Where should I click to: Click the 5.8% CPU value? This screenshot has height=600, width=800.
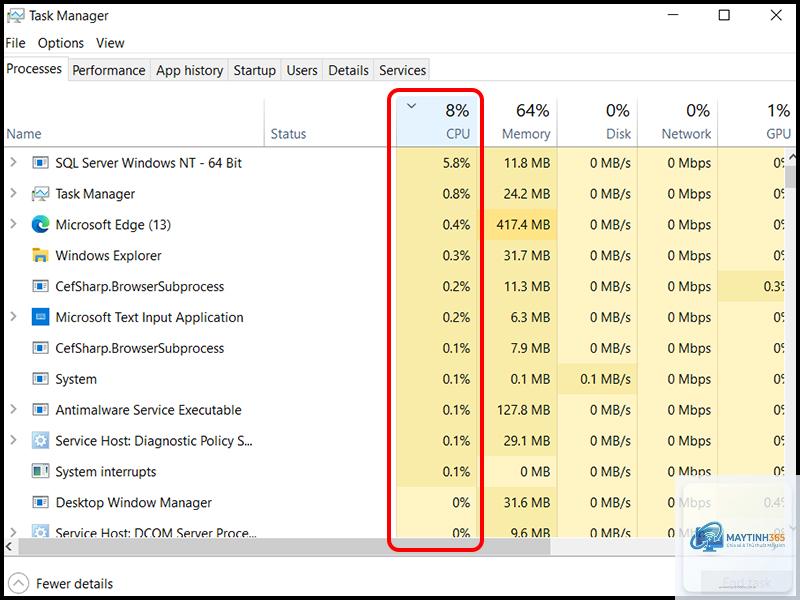456,163
